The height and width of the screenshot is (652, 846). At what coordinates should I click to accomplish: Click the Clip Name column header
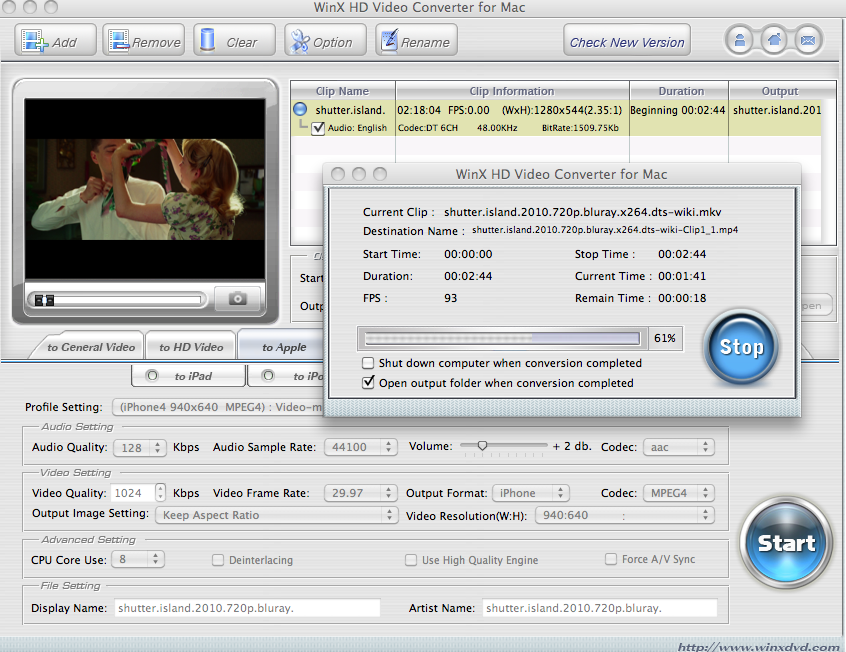[x=343, y=91]
